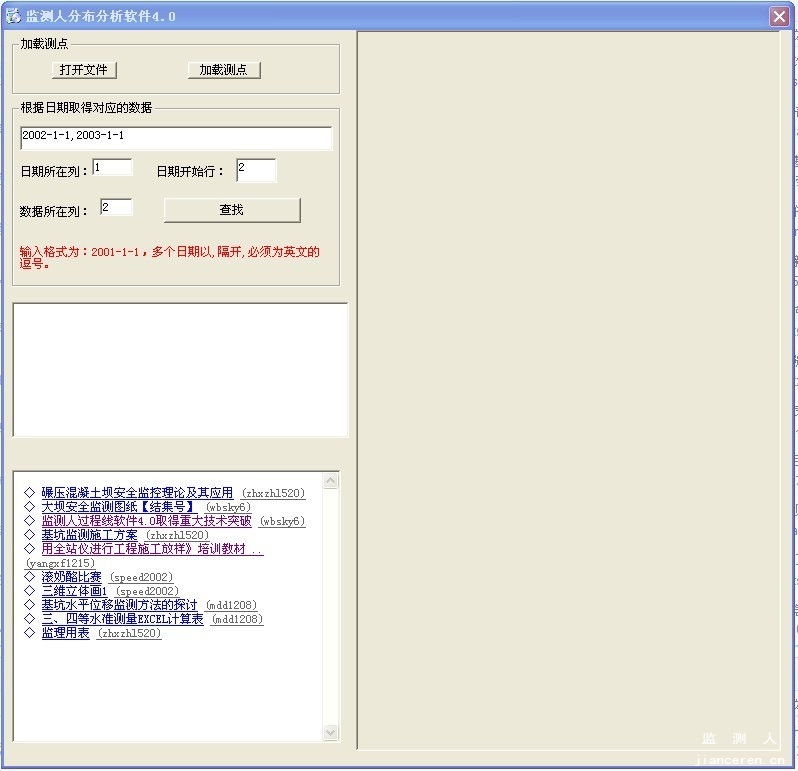The height and width of the screenshot is (771, 798).
Task: Click the 加载测点 button
Action: pos(224,70)
